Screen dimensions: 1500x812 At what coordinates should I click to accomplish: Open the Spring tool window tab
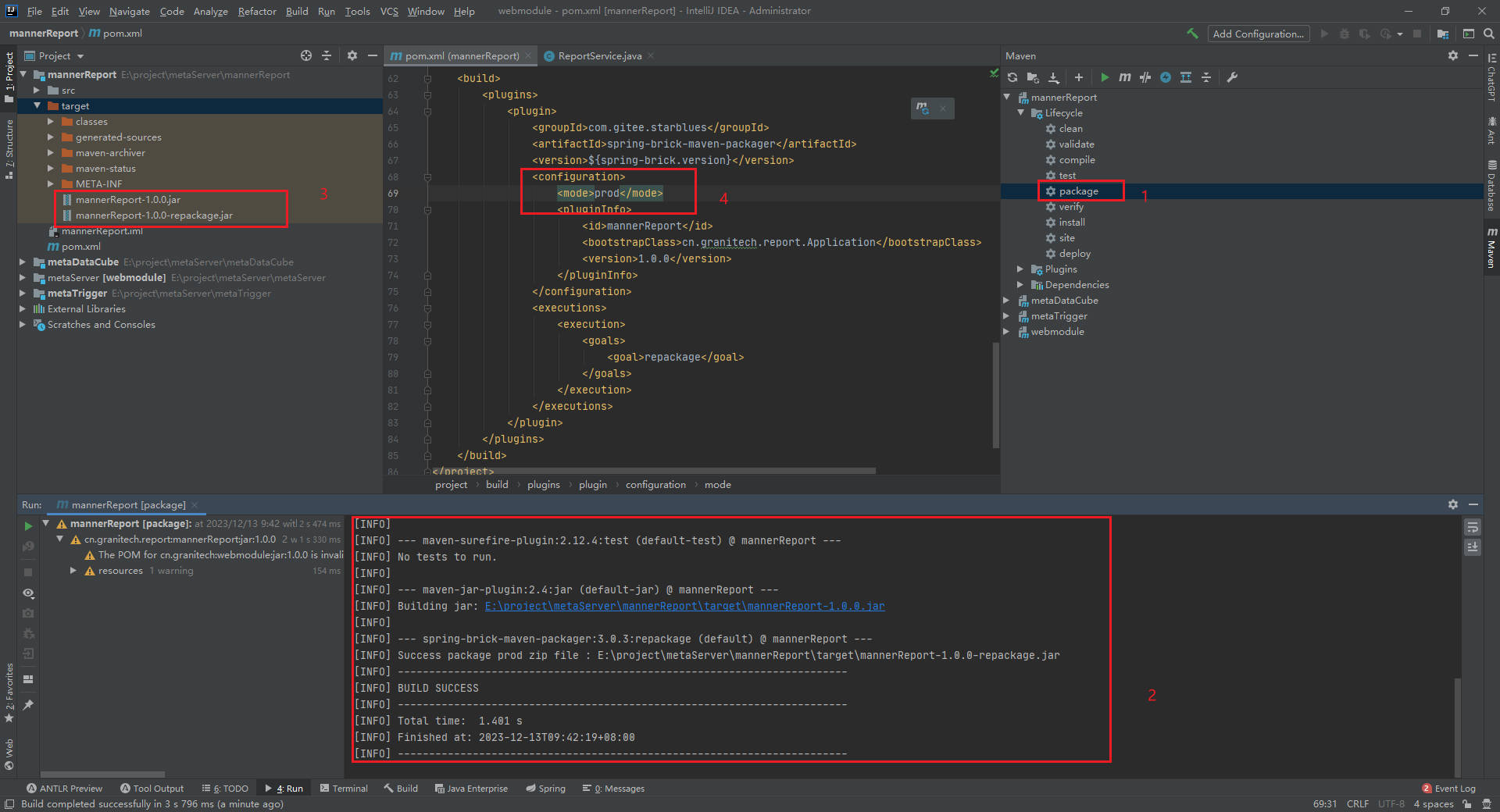point(545,789)
